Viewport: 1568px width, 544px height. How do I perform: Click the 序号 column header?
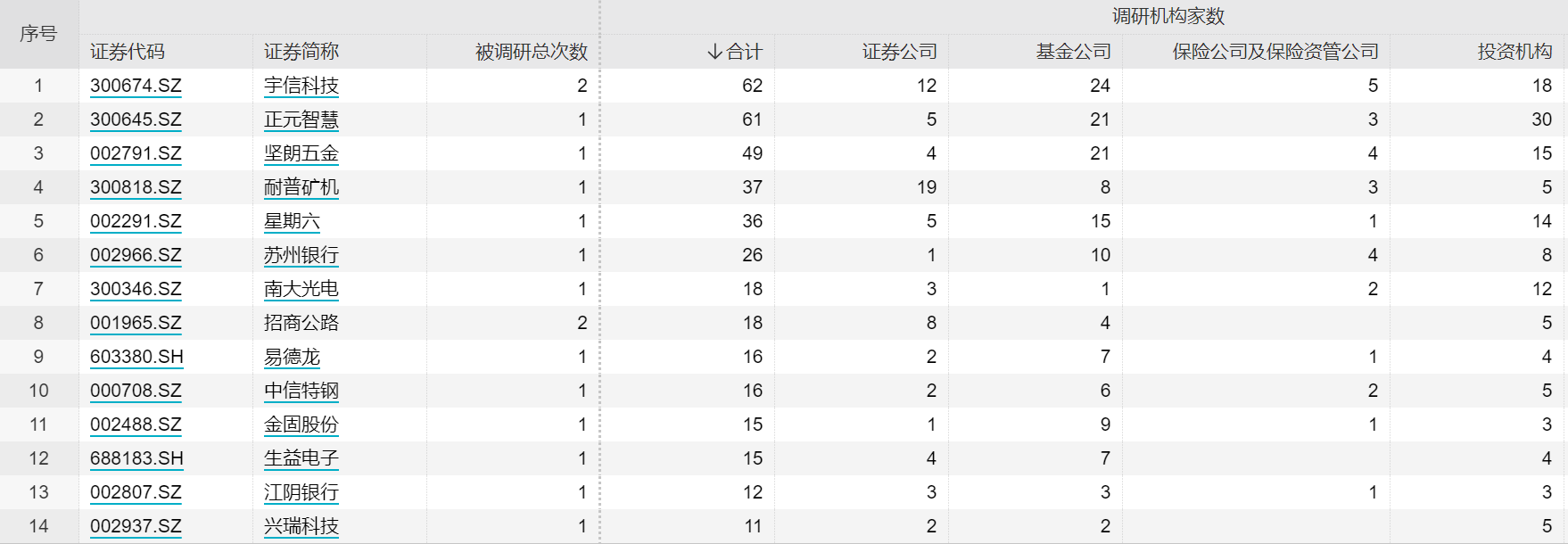pyautogui.click(x=38, y=34)
